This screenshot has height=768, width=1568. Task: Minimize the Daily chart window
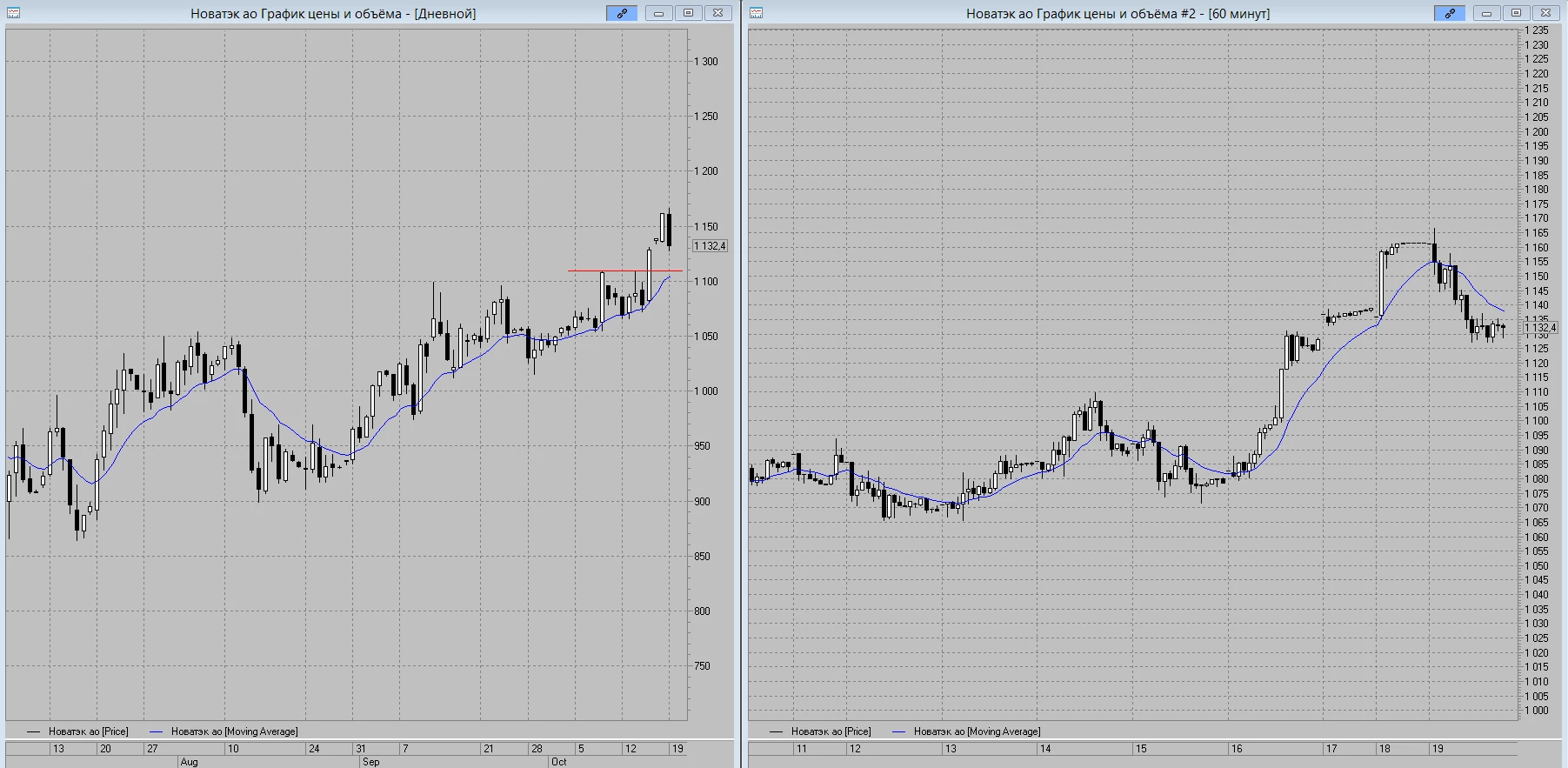[x=659, y=13]
